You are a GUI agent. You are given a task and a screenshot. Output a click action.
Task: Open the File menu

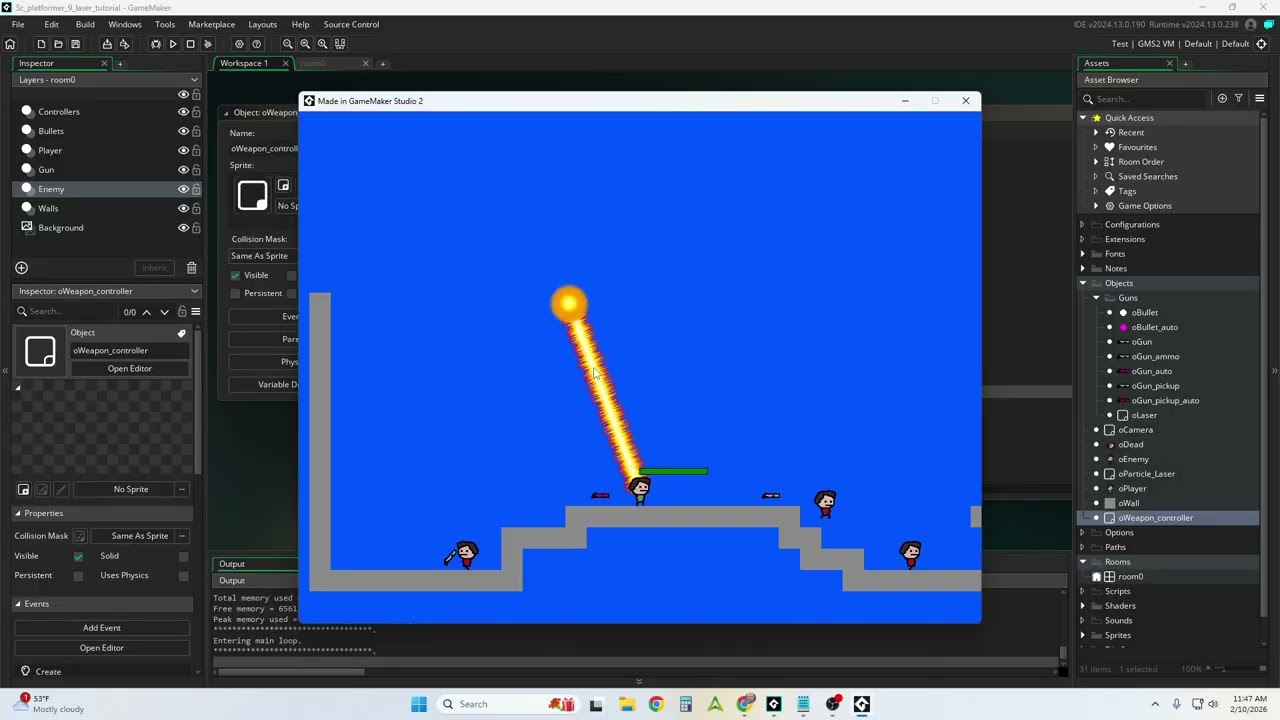click(18, 24)
